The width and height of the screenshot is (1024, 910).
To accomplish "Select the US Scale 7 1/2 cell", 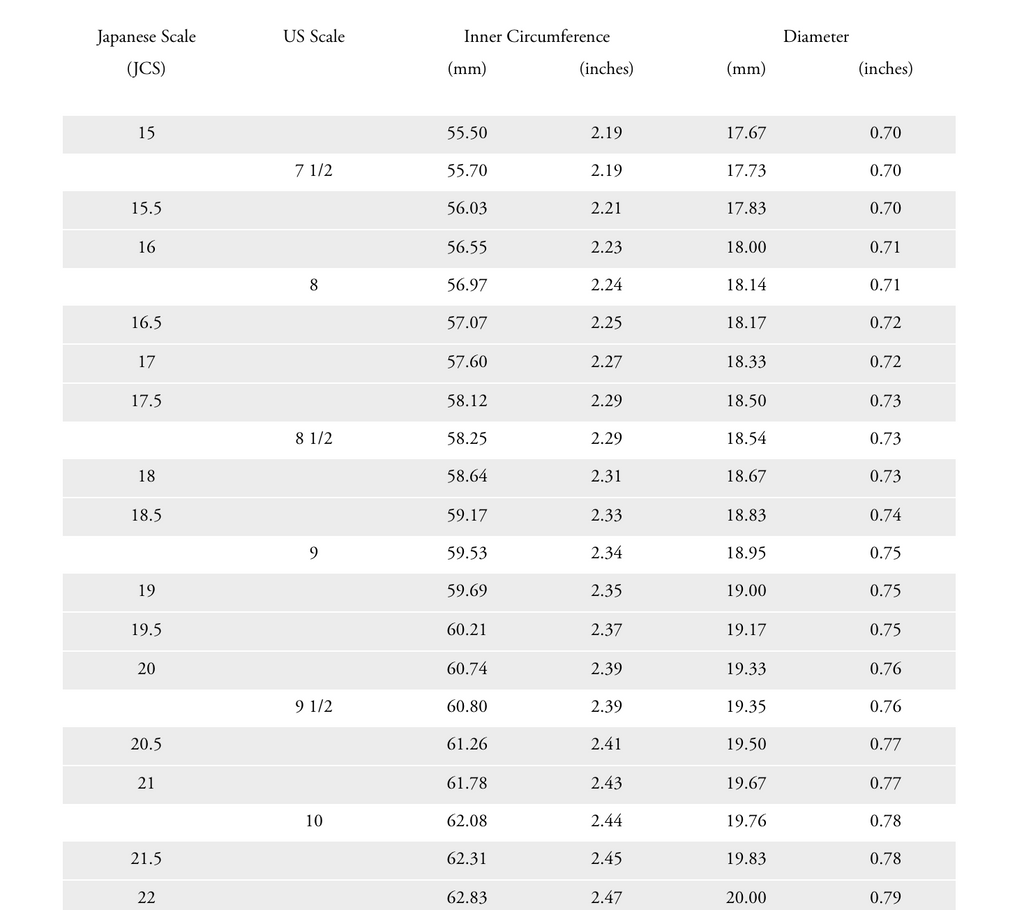I will tap(313, 171).
